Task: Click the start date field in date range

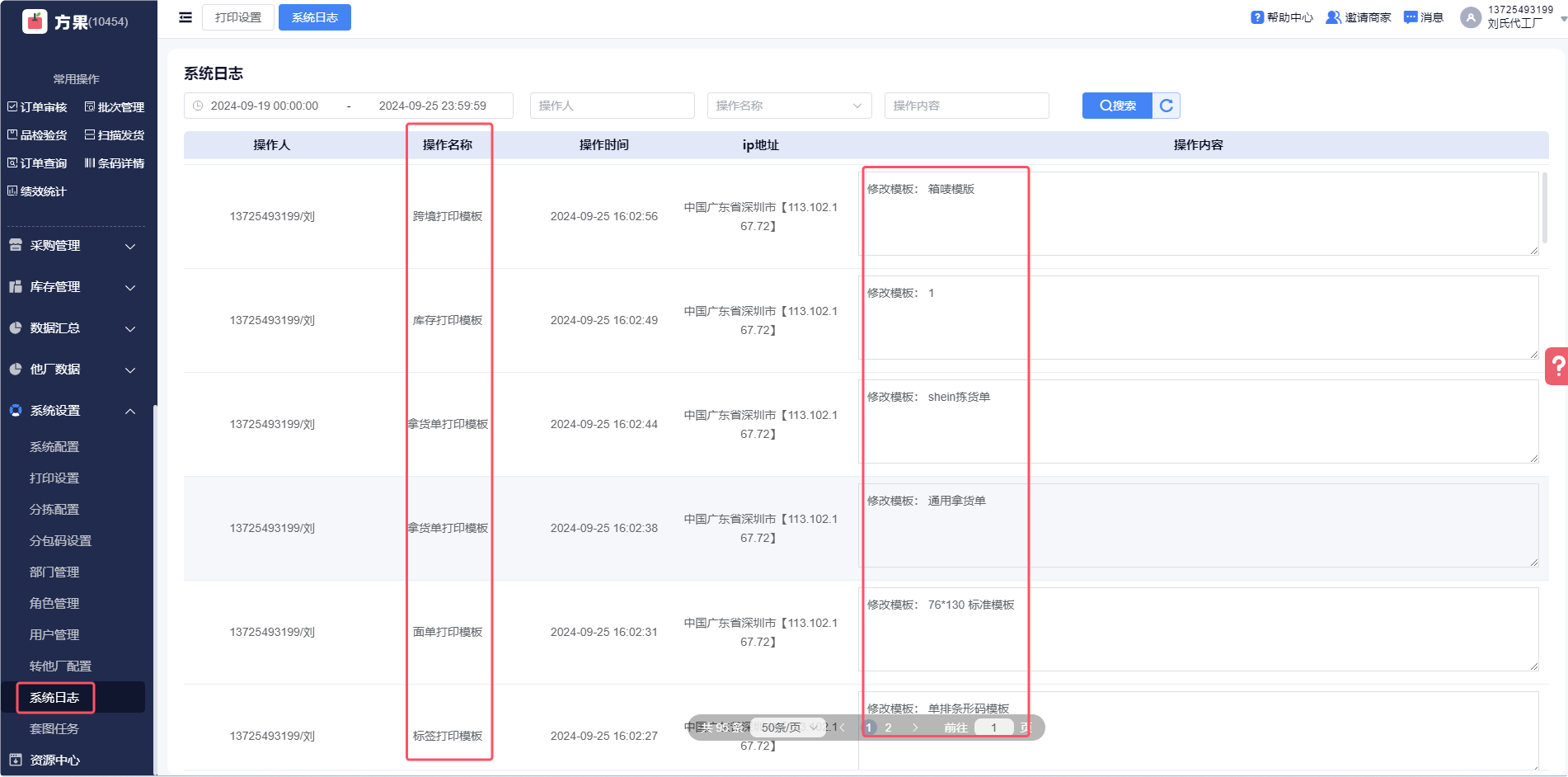Action: [265, 106]
